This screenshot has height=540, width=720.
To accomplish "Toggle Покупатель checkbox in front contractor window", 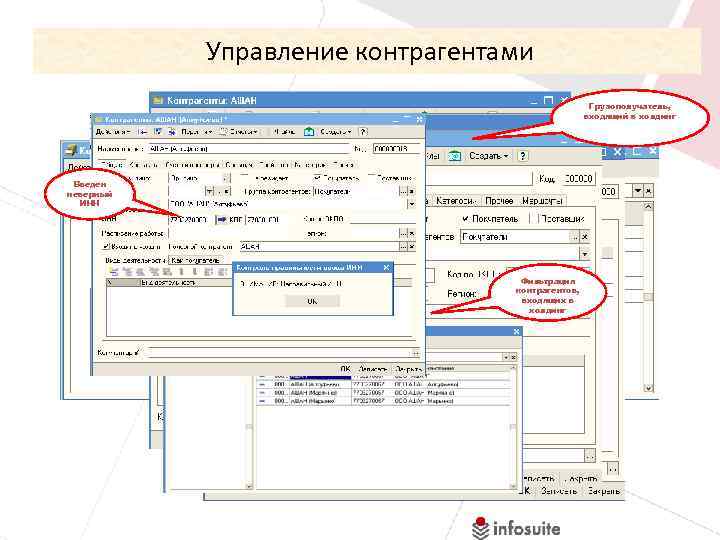I will [x=317, y=178].
